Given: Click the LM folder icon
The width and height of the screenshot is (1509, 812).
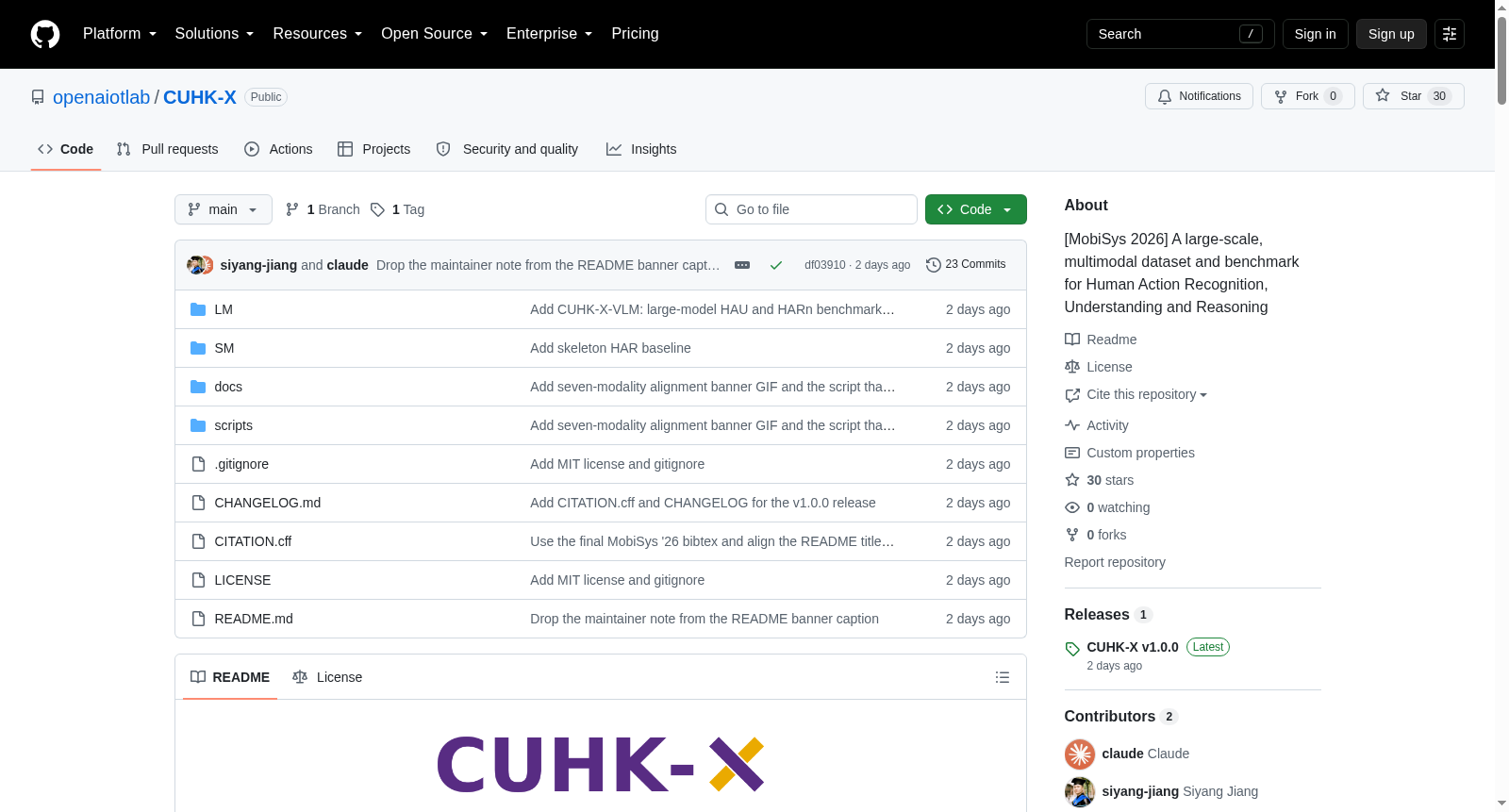Looking at the screenshot, I should (x=198, y=309).
